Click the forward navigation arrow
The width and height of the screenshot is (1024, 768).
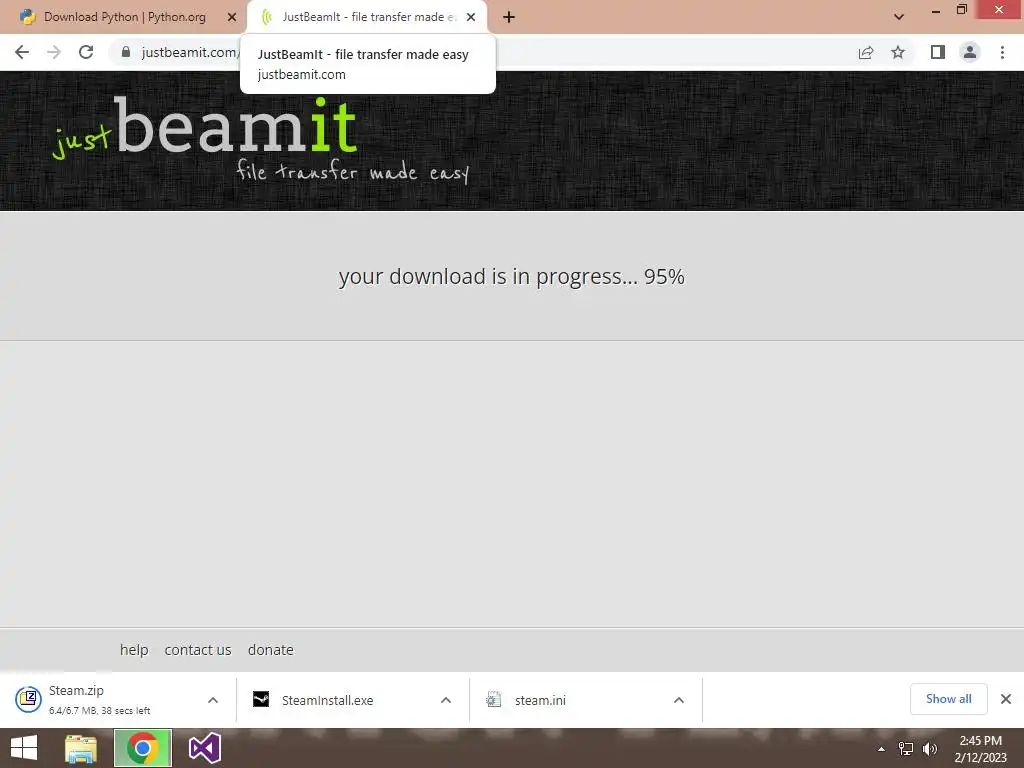pyautogui.click(x=54, y=52)
